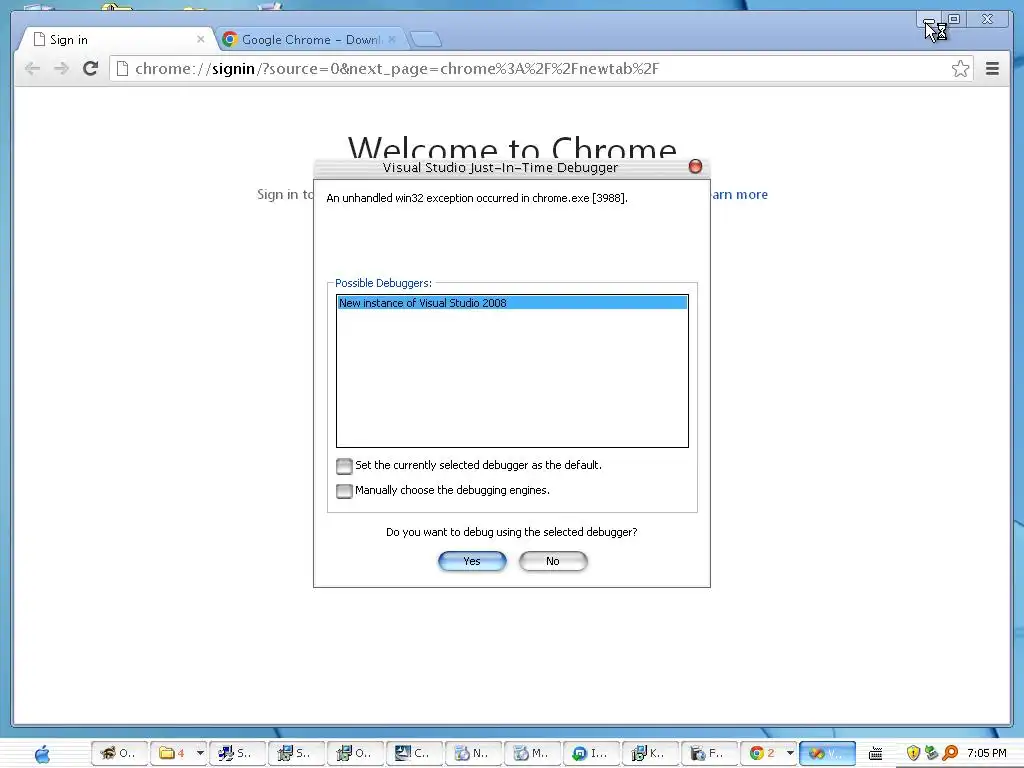Expand the Chrome group dropdown arrow in taskbar

point(790,754)
